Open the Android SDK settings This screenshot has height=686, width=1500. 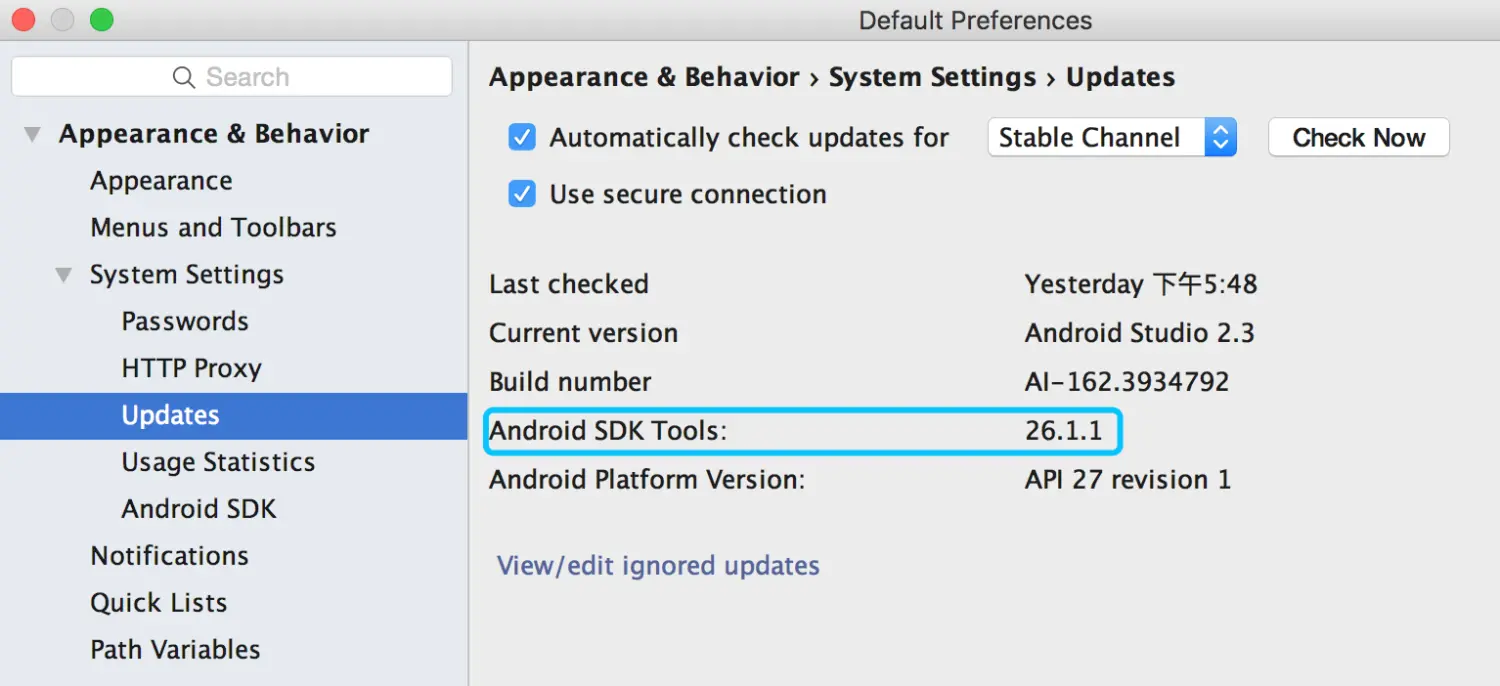click(x=199, y=509)
